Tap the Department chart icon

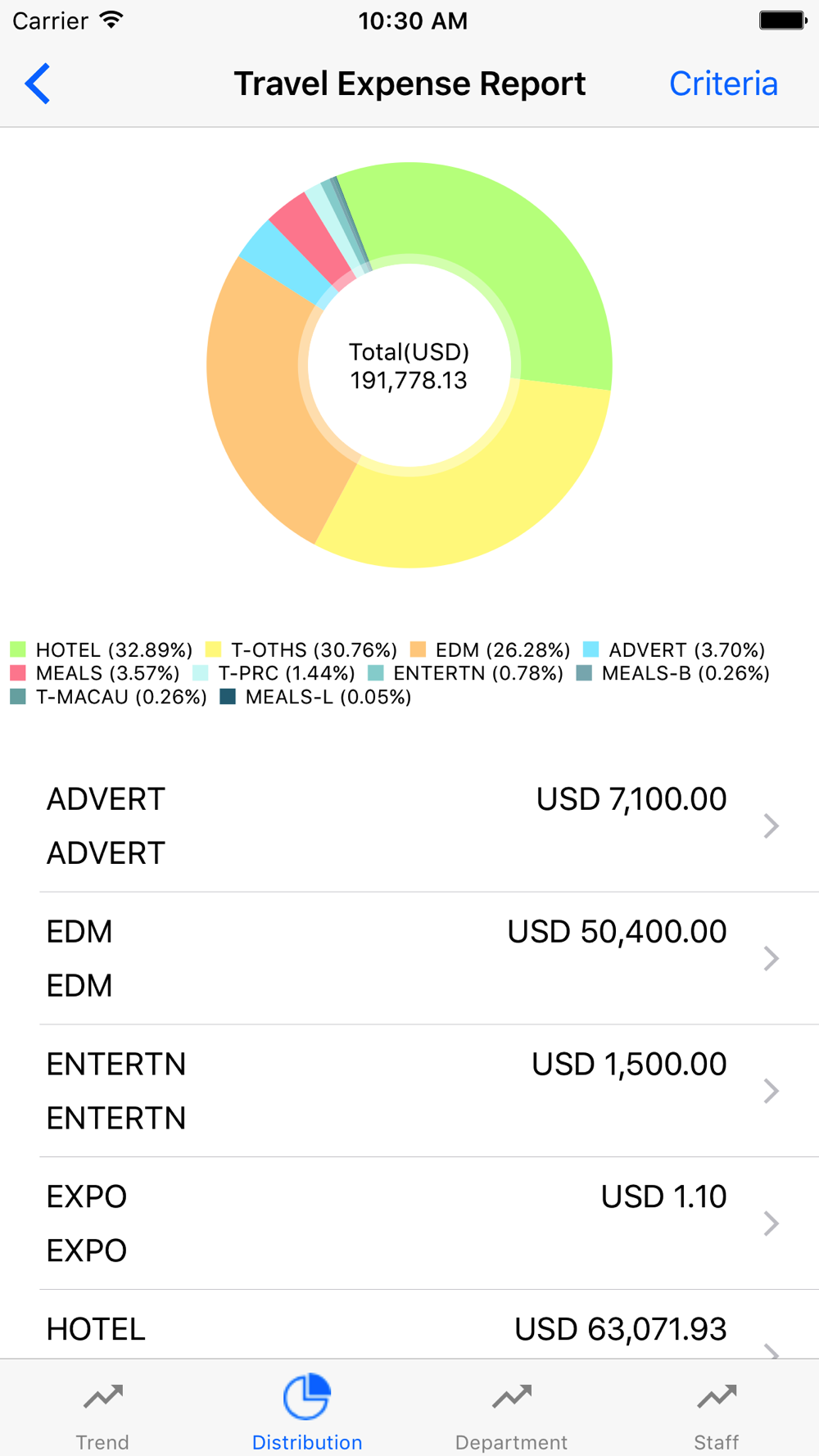512,1396
